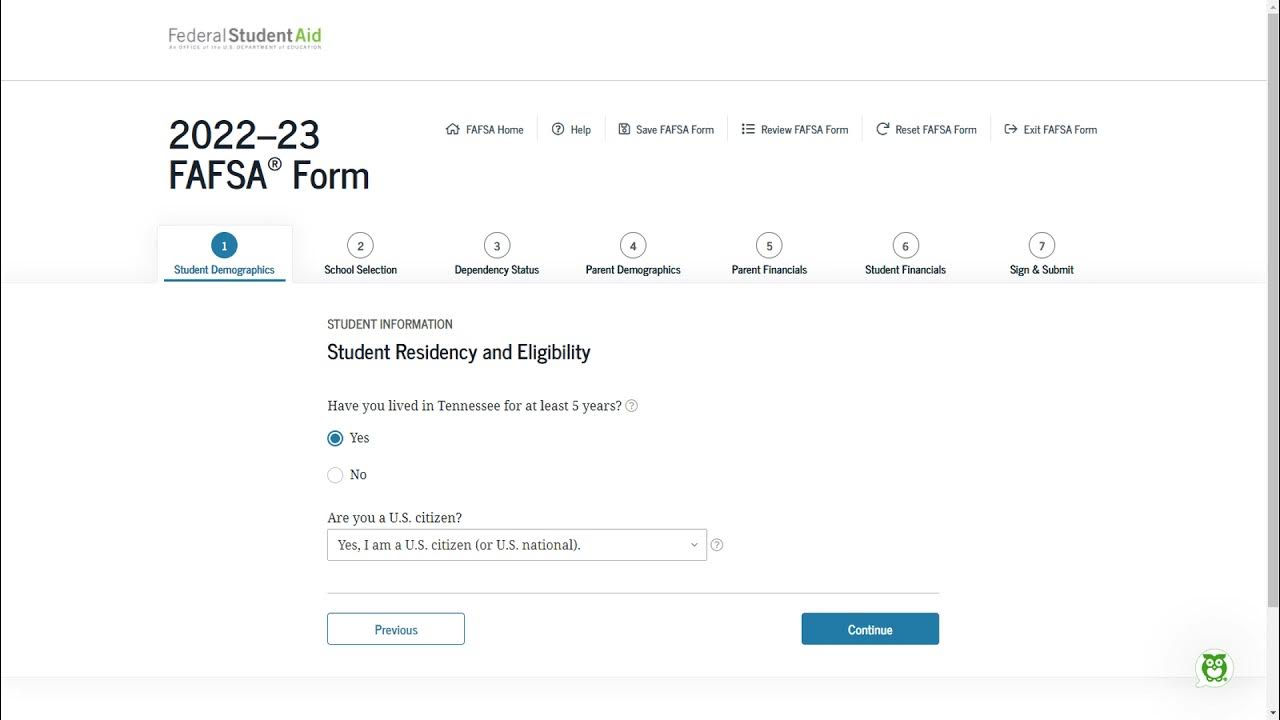This screenshot has height=720, width=1280.
Task: Click the Federal Student Aid logo
Action: click(x=245, y=39)
